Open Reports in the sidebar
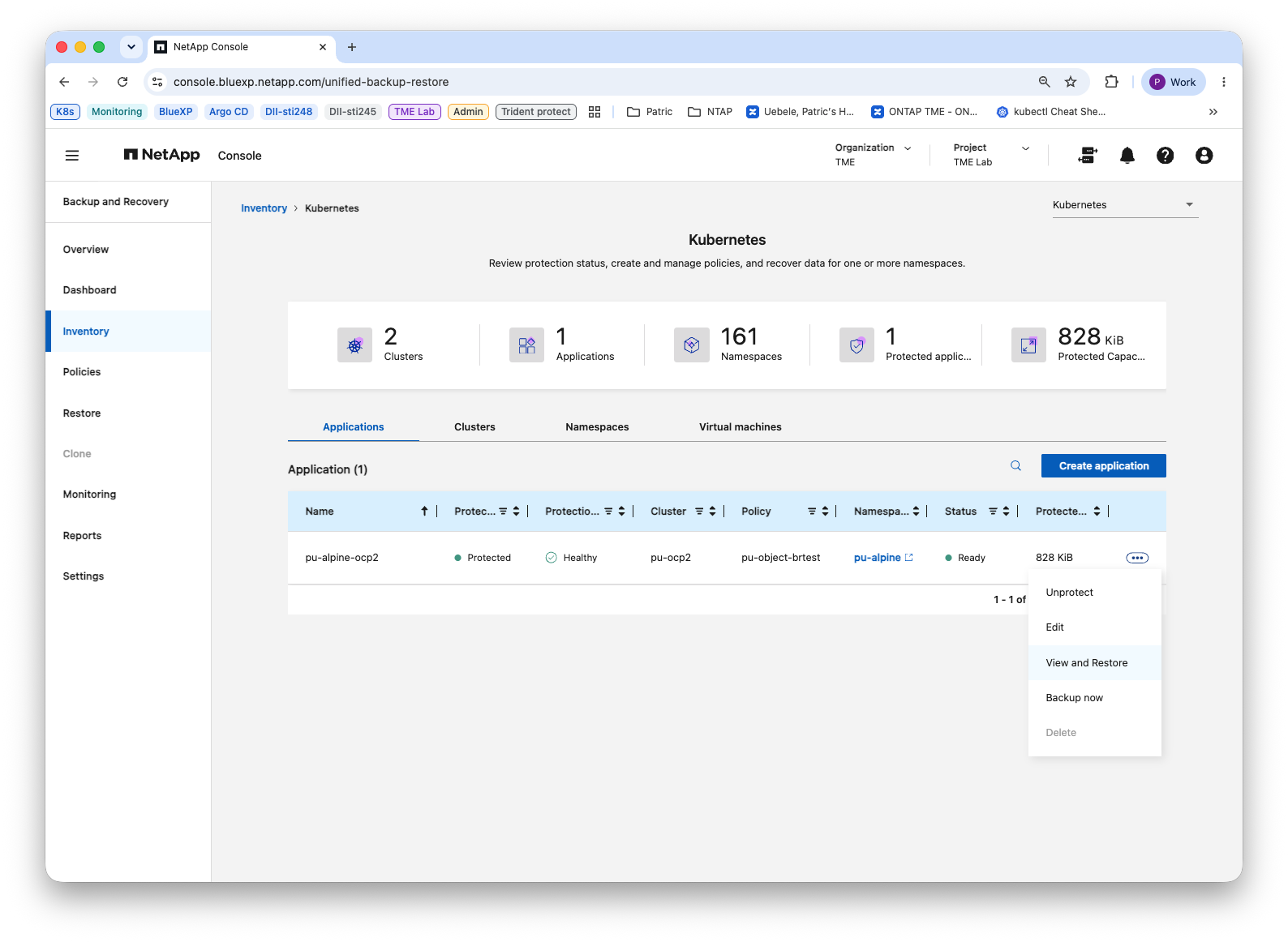1288x942 pixels. (x=128, y=536)
